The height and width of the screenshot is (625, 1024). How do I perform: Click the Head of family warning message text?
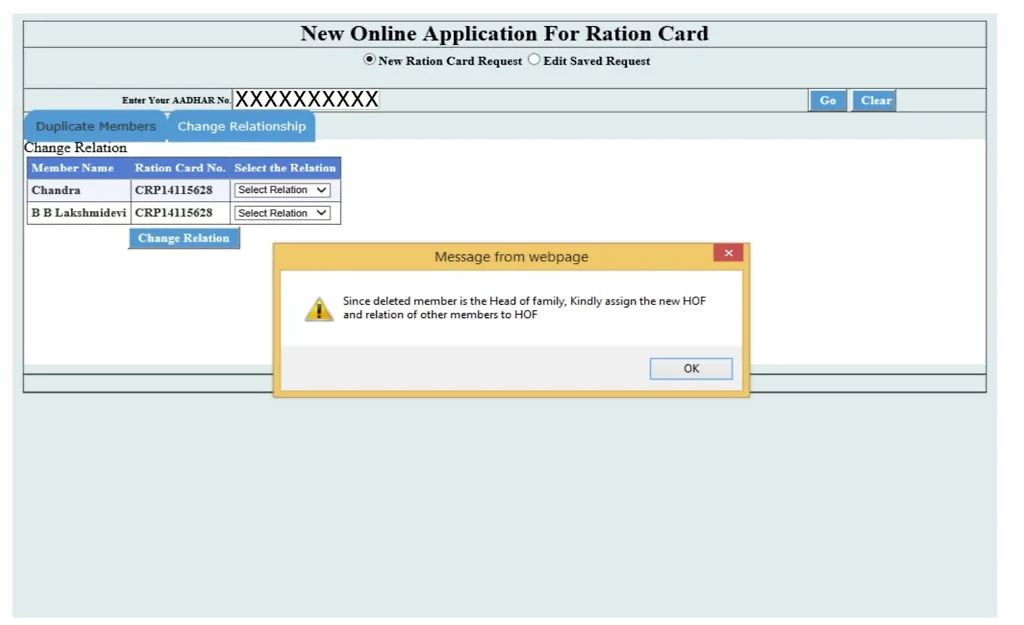pyautogui.click(x=524, y=308)
